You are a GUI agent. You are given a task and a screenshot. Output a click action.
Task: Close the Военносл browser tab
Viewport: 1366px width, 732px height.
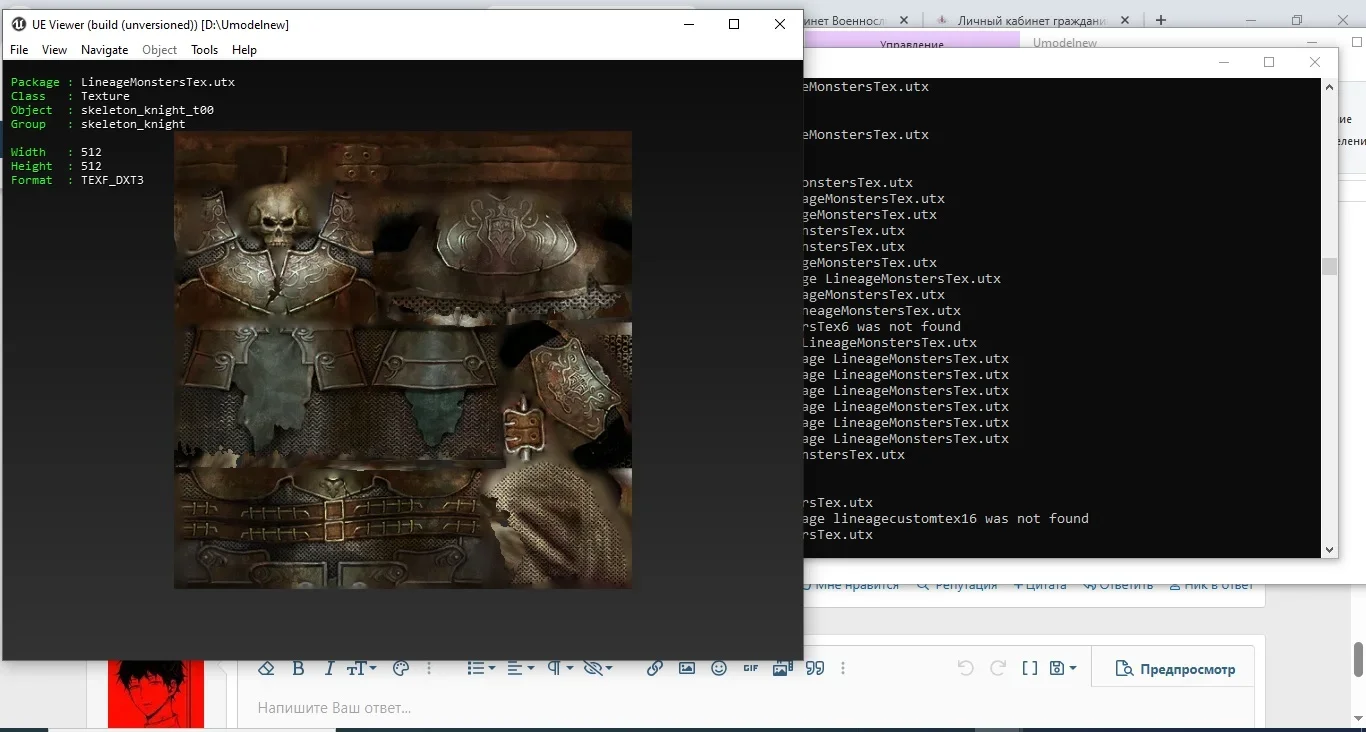(x=904, y=20)
